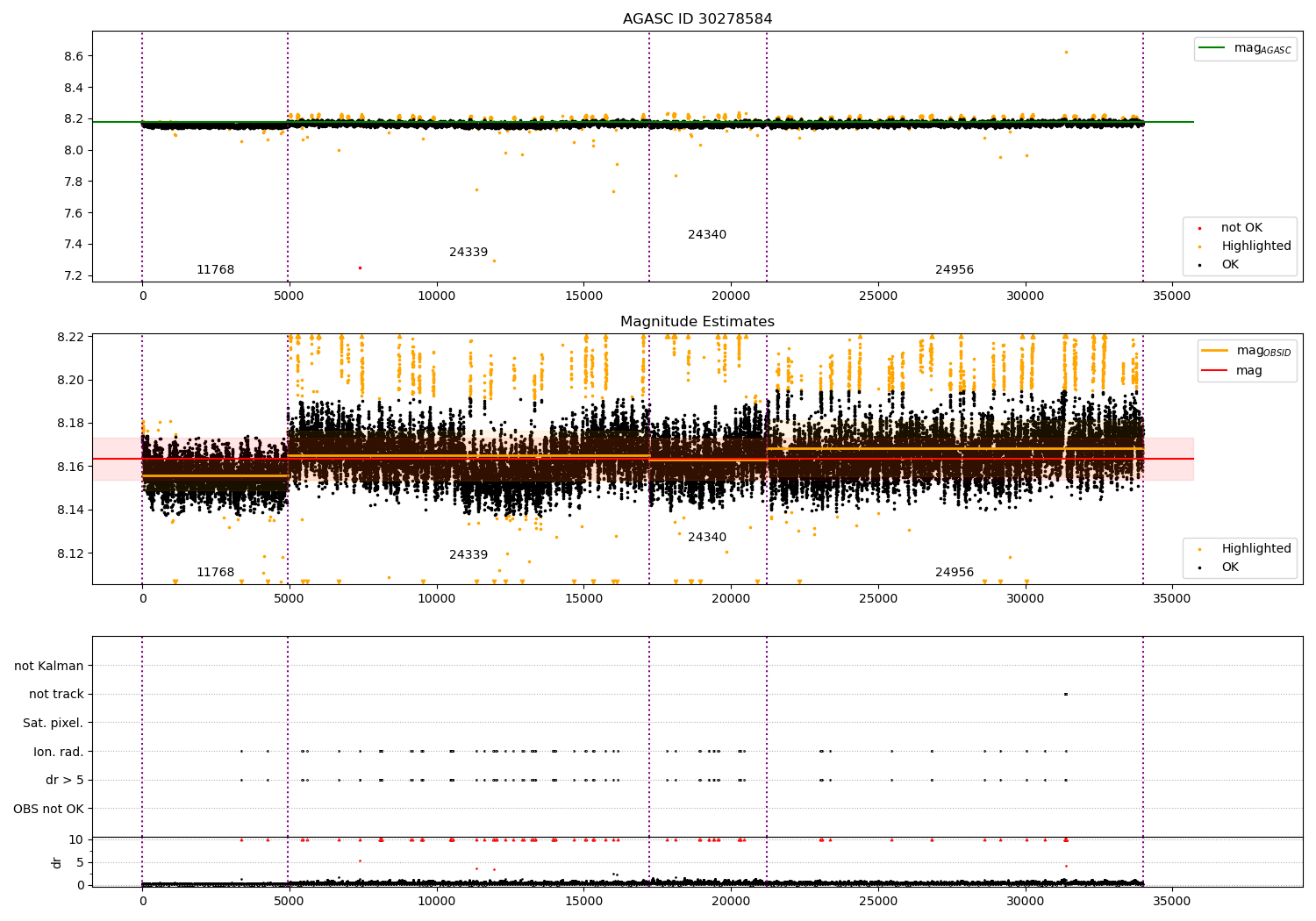The image size is (1316, 921).
Task: Click OBSID label "24339" in the middle plot
Action: pos(468,555)
